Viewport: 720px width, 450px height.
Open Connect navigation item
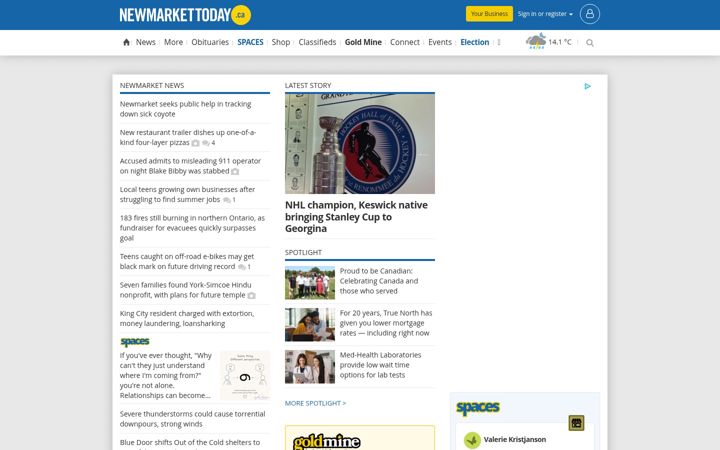405,42
